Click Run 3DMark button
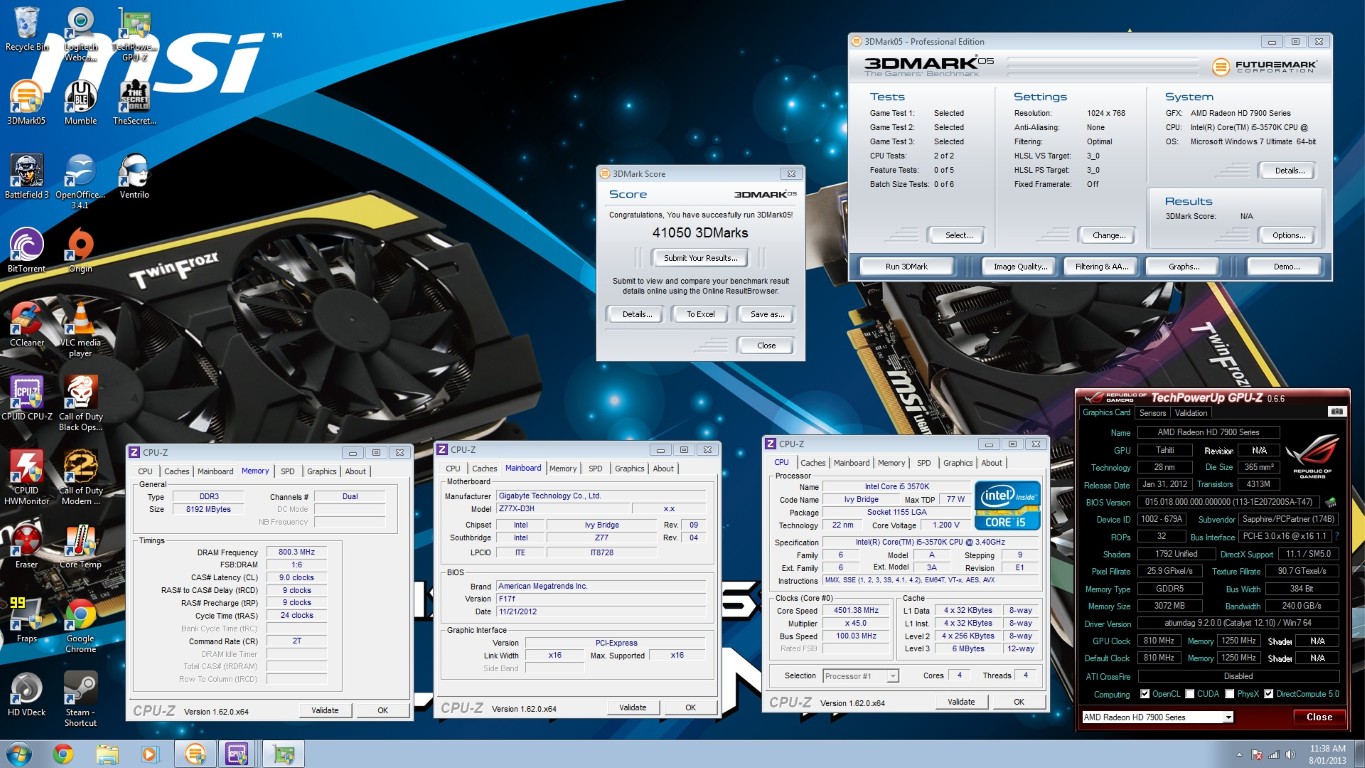Screen dimensions: 1365x768 click(906, 267)
